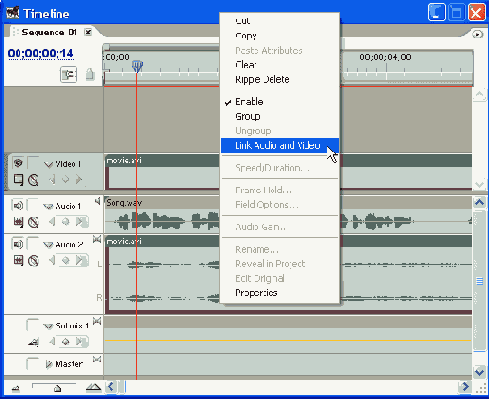
Task: Click the timeline zoom slider handle
Action: [x=57, y=389]
